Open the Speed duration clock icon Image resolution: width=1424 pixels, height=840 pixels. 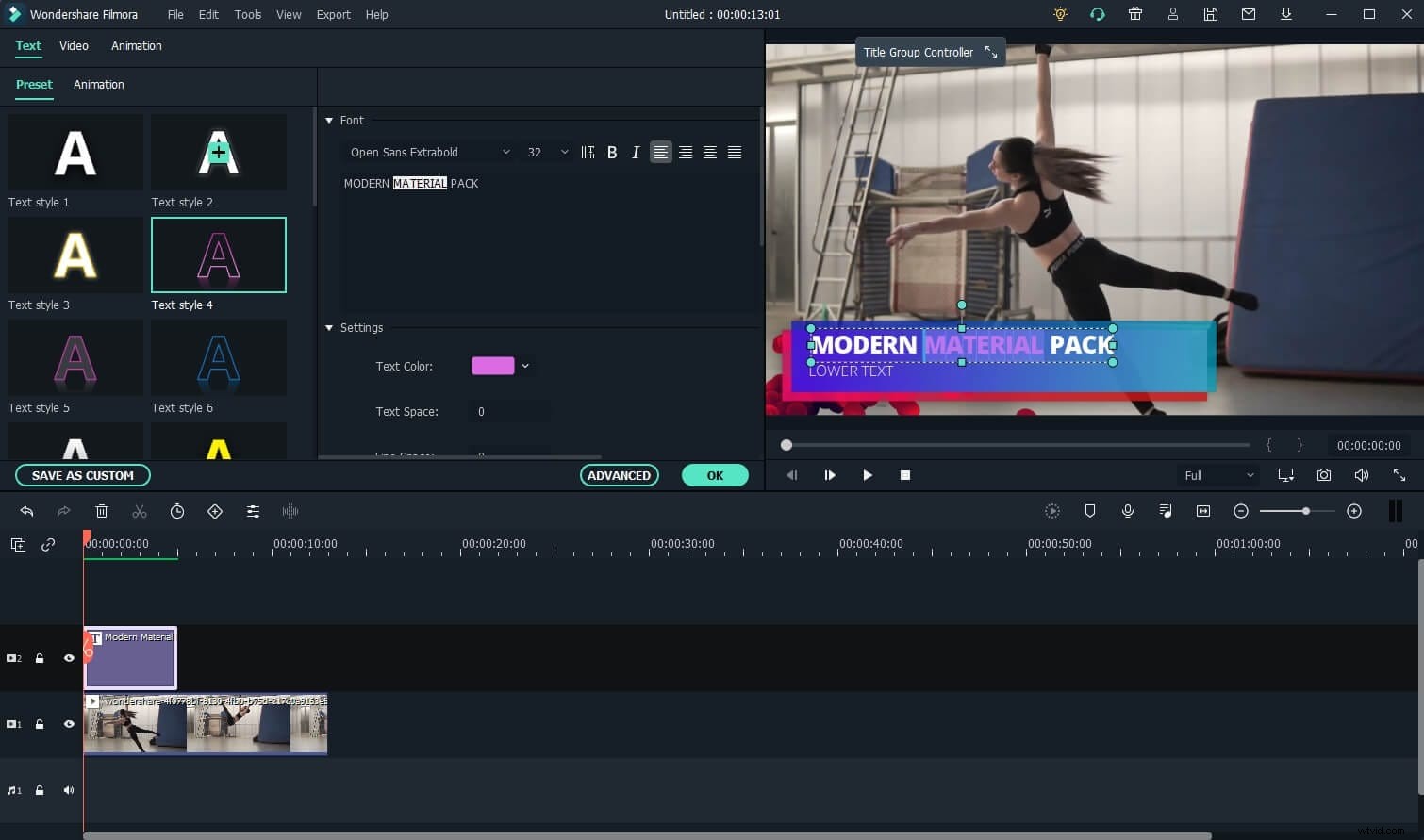pyautogui.click(x=177, y=511)
